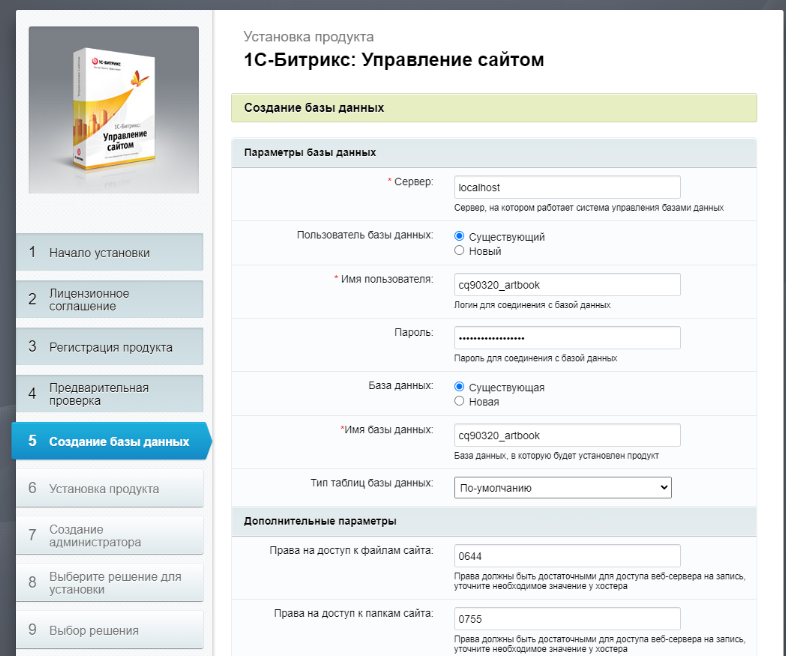Click the 'Имя пользователя' input field
The image size is (786, 656).
(x=567, y=285)
